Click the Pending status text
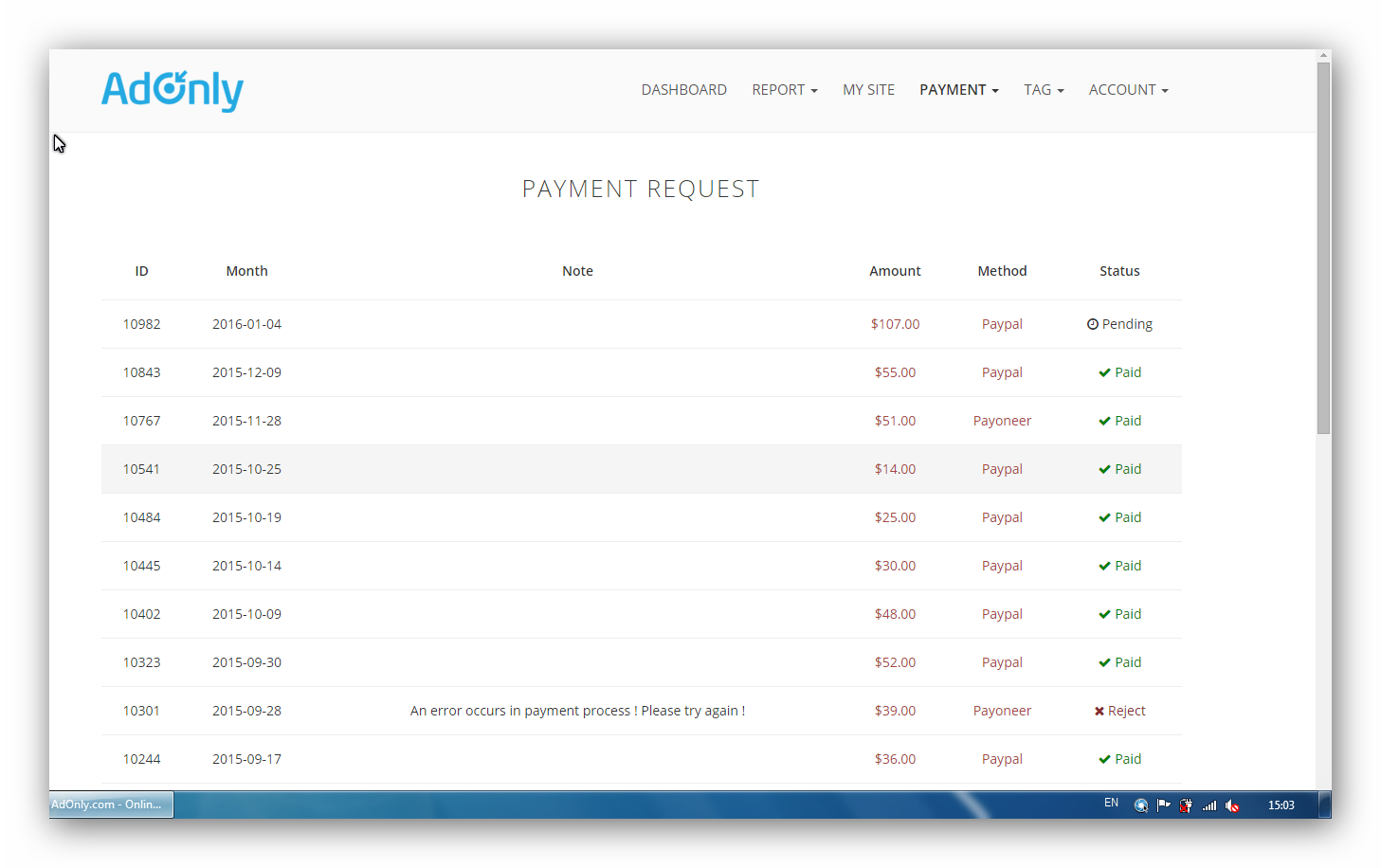 click(x=1128, y=324)
